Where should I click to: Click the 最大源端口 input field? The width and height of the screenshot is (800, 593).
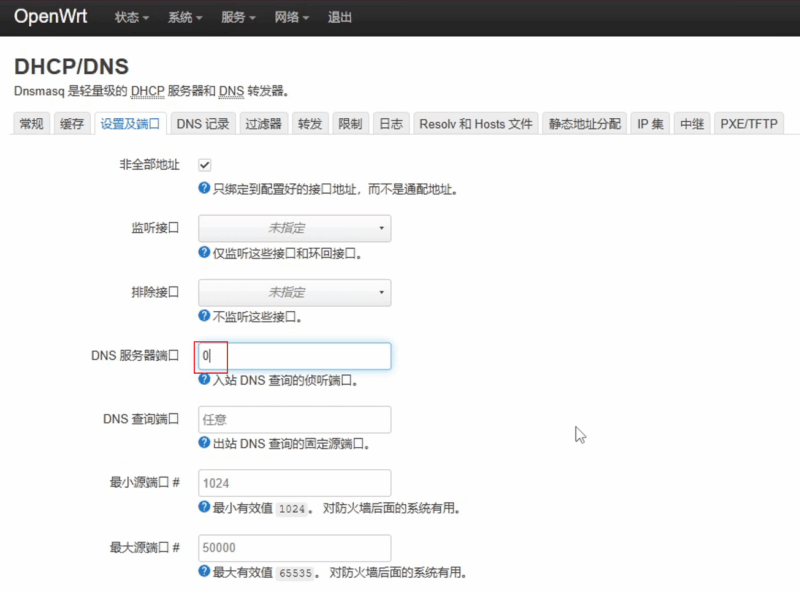[294, 548]
